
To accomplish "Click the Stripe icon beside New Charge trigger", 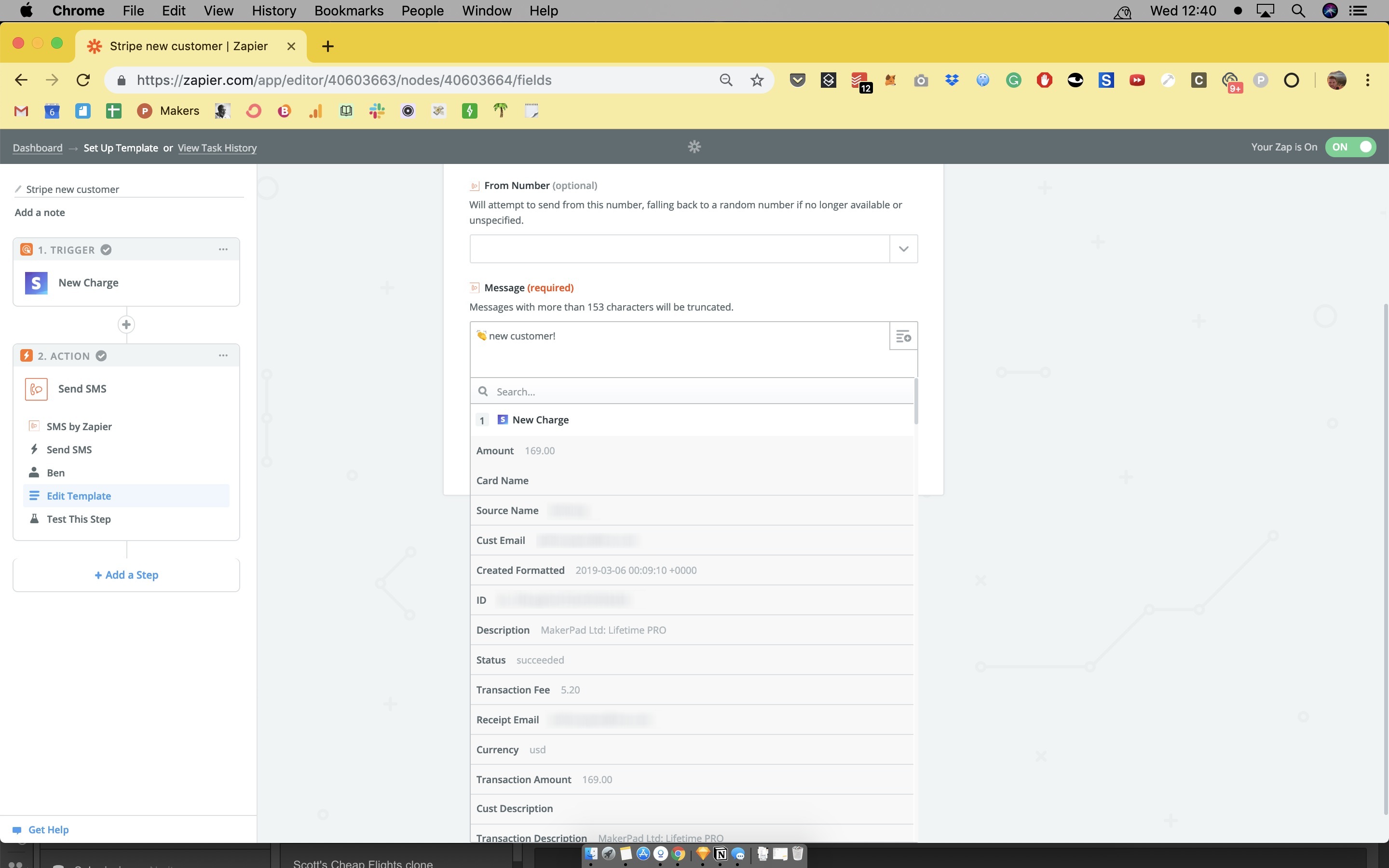I will point(36,283).
